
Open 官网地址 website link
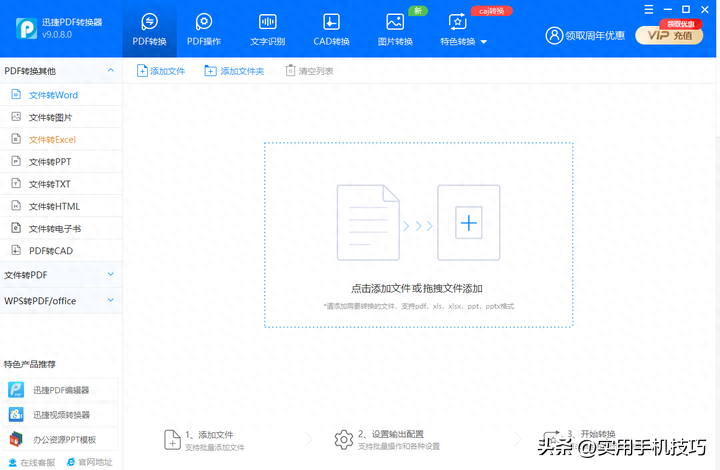tap(90, 462)
